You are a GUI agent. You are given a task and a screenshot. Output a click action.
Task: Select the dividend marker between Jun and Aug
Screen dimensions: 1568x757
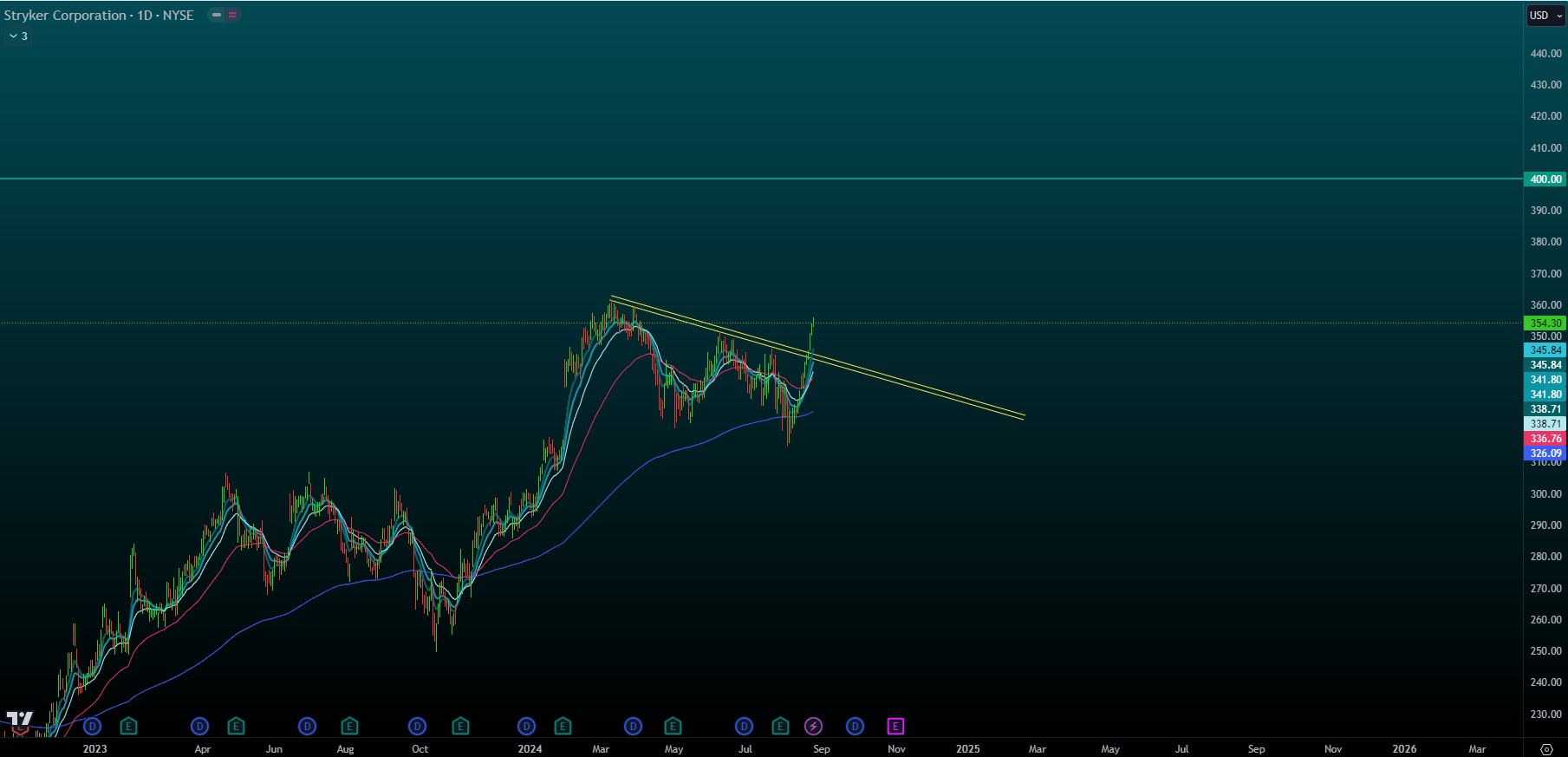307,726
